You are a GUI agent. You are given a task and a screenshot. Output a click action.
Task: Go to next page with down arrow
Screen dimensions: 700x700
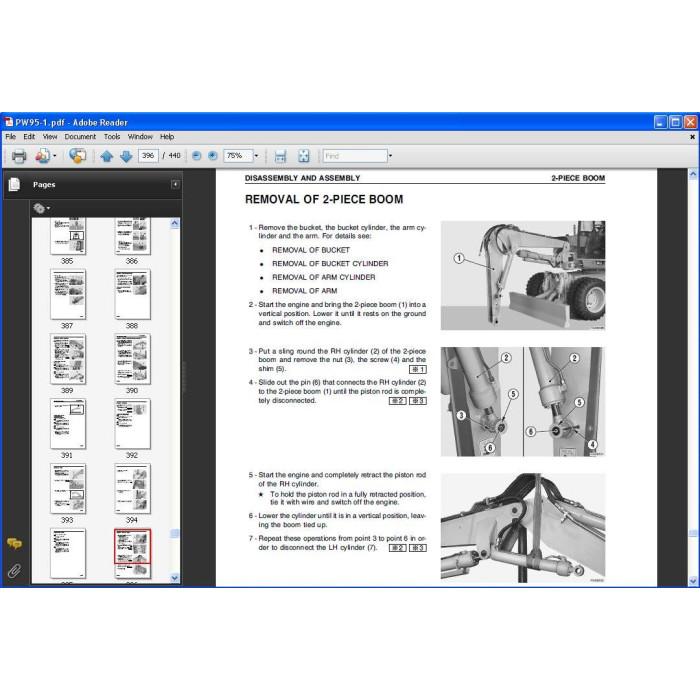point(126,156)
